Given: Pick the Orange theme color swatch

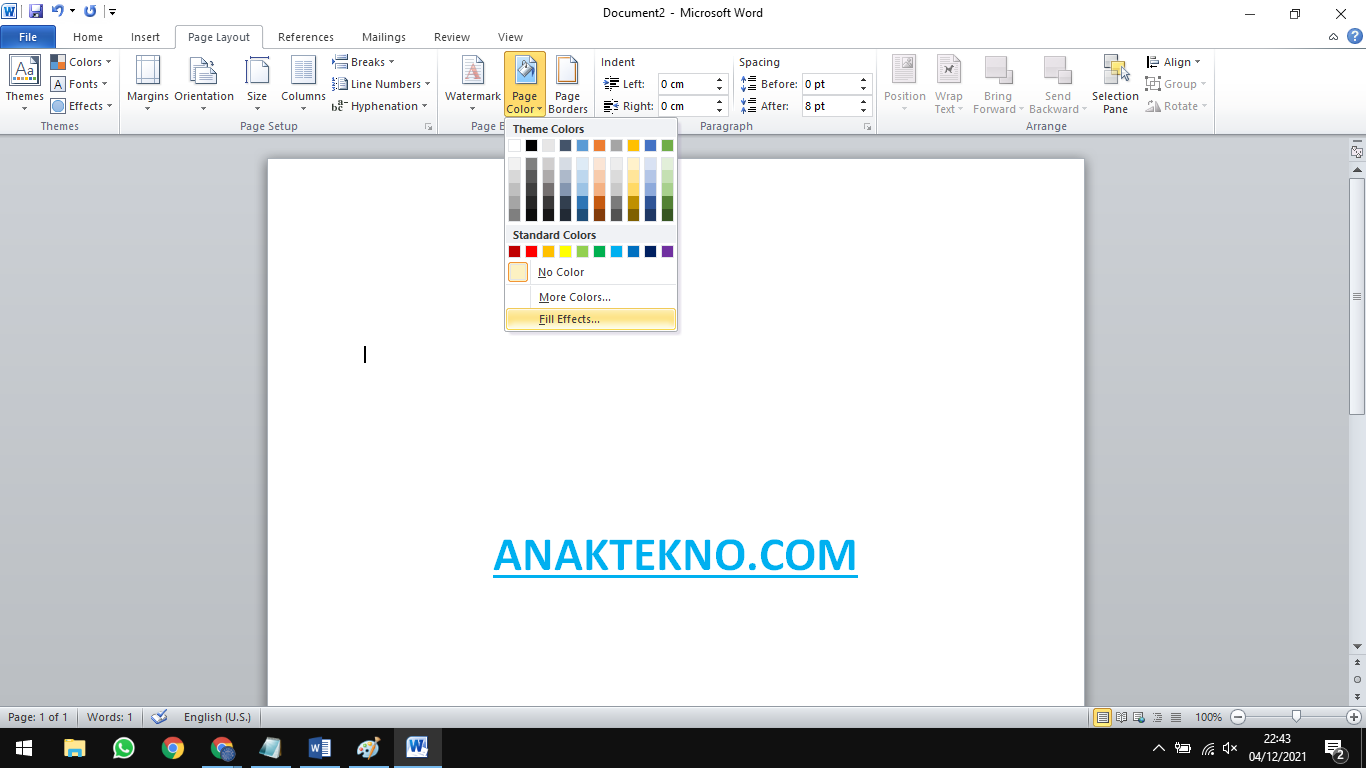Looking at the screenshot, I should (600, 146).
